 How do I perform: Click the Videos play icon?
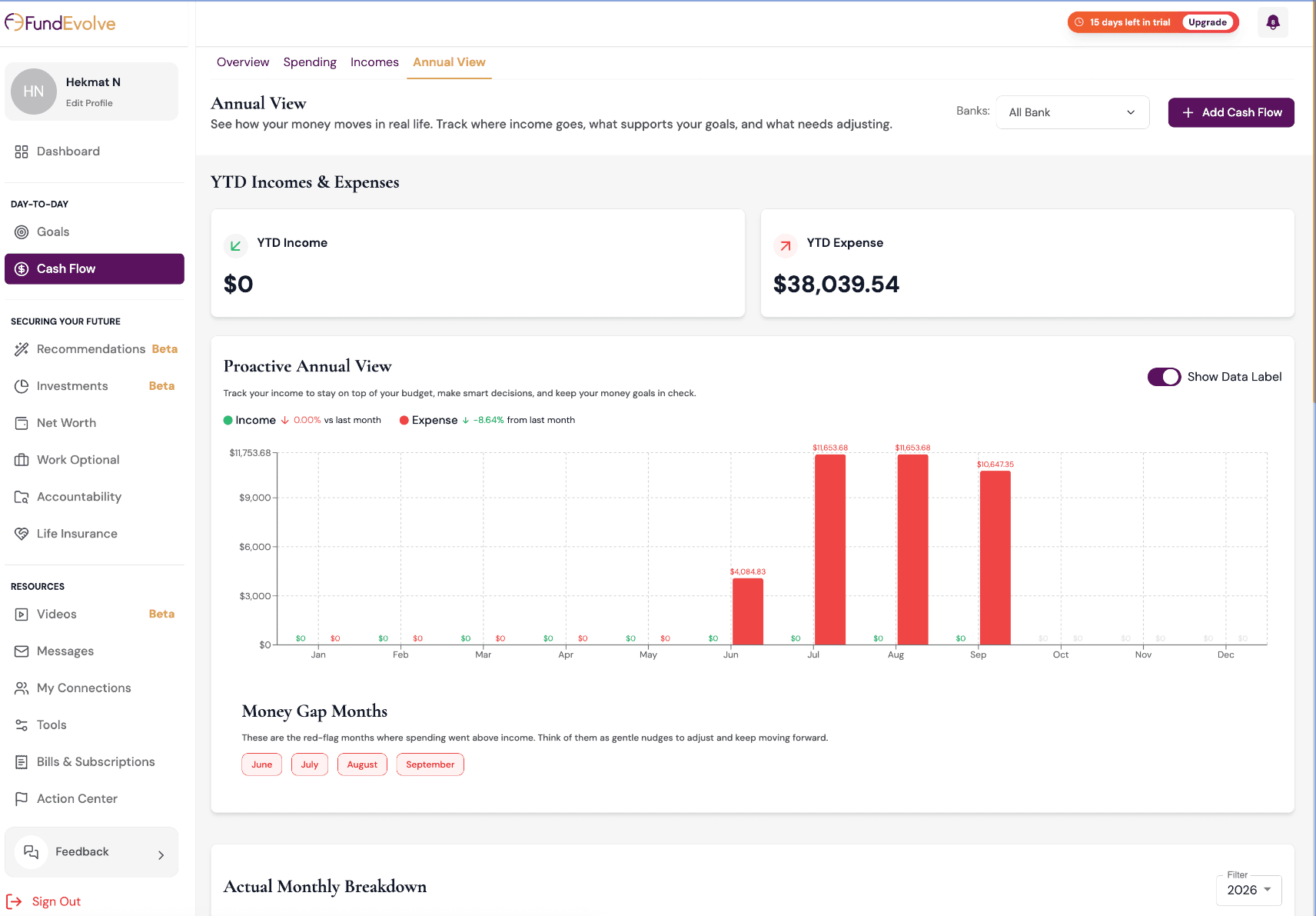click(x=22, y=615)
